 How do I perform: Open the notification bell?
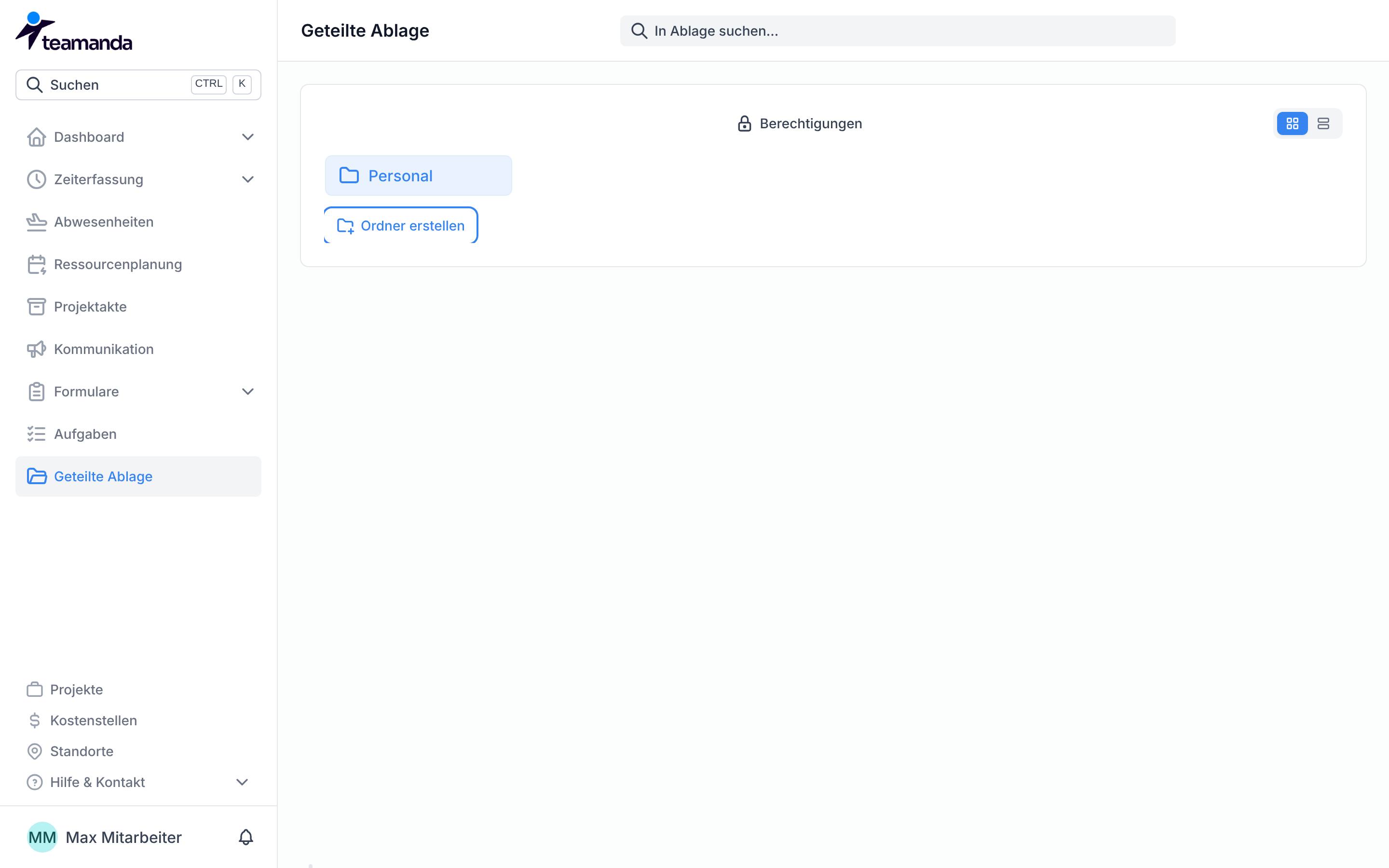point(245,837)
